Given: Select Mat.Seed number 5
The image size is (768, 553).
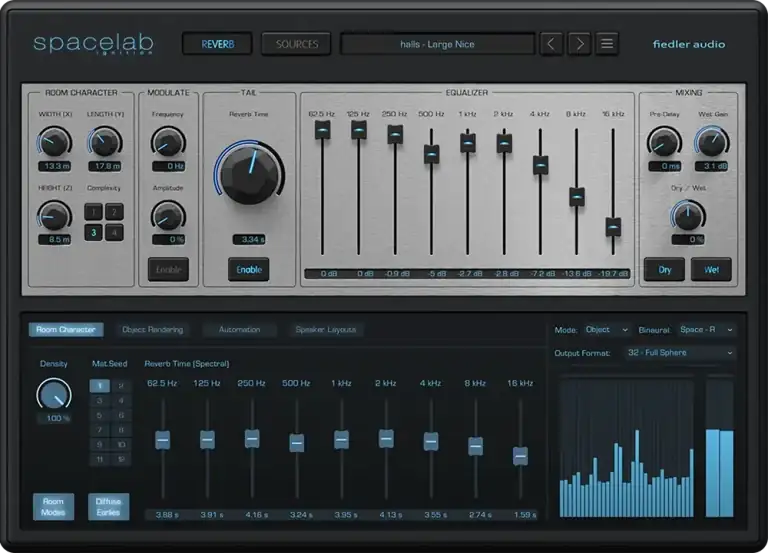Looking at the screenshot, I should 100,415.
